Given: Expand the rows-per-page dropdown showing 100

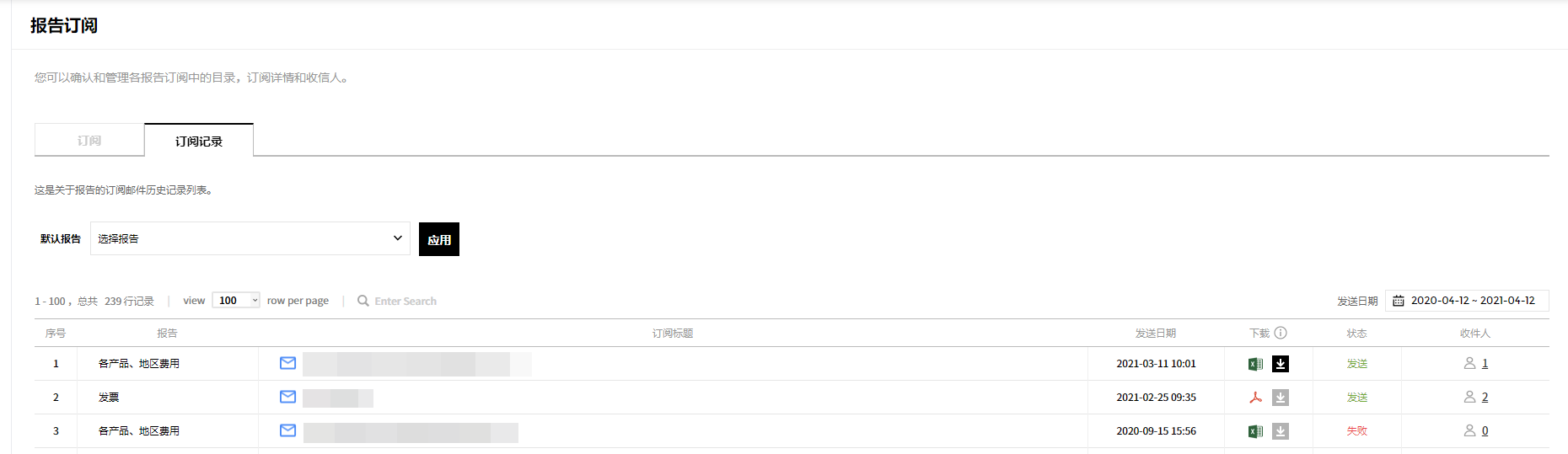Looking at the screenshot, I should (236, 301).
